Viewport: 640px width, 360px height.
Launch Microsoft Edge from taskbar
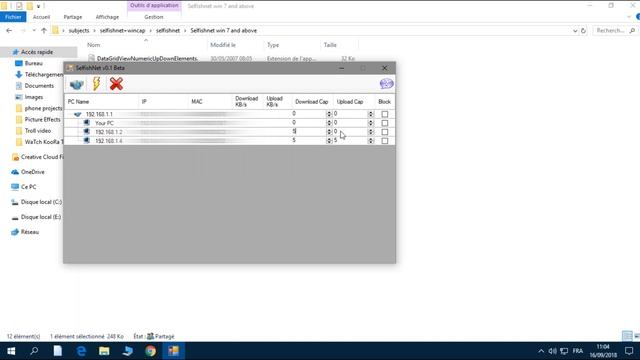(81, 351)
